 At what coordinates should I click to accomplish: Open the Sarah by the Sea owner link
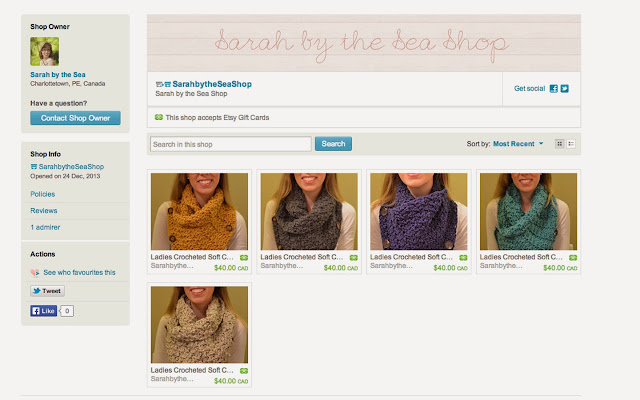click(x=58, y=75)
